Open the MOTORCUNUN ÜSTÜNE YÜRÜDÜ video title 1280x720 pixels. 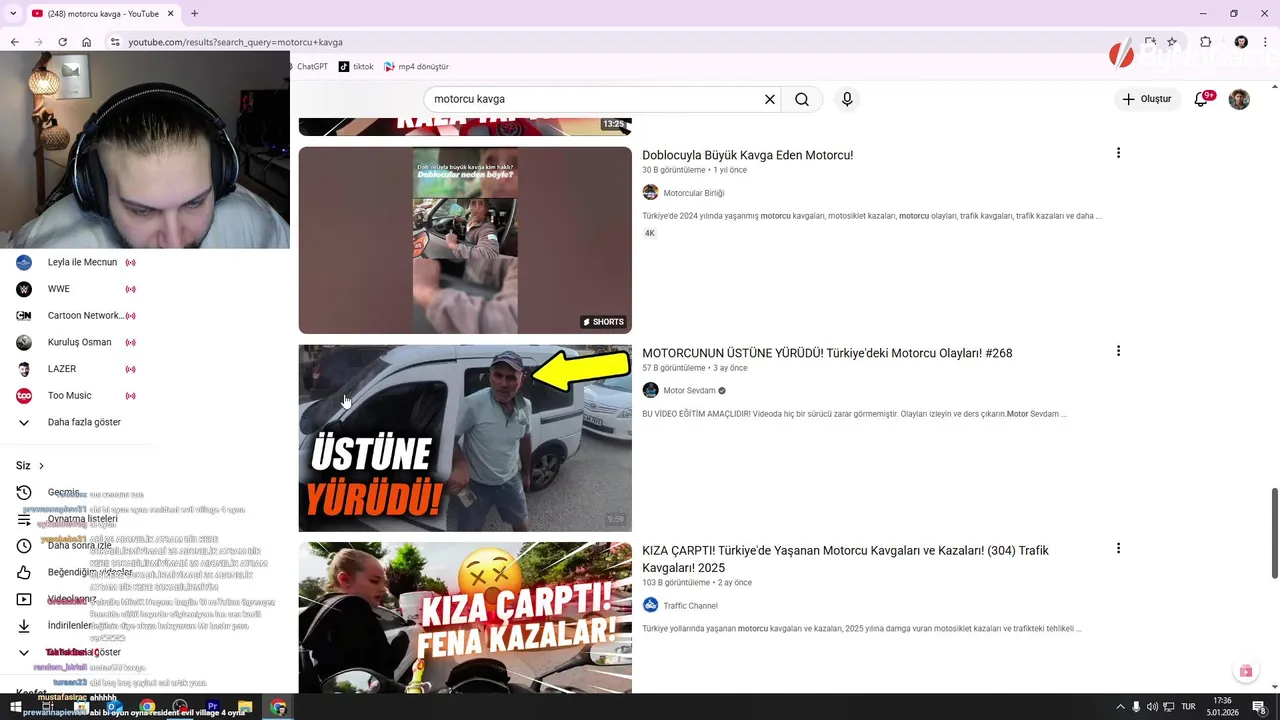click(827, 353)
